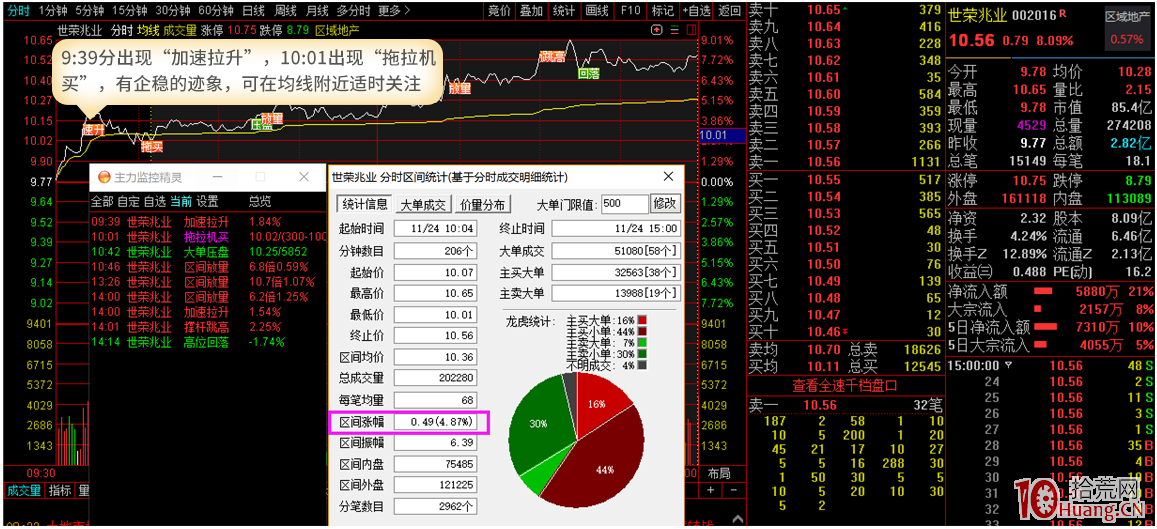Open the 周线 weekly chart
Image resolution: width=1157 pixels, height=529 pixels.
coord(285,10)
